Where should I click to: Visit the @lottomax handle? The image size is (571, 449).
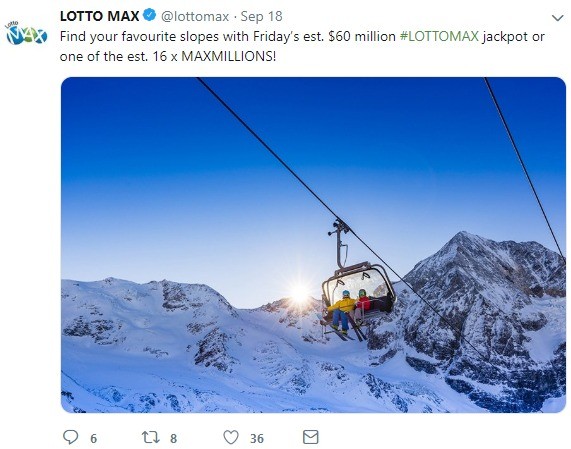[x=195, y=16]
